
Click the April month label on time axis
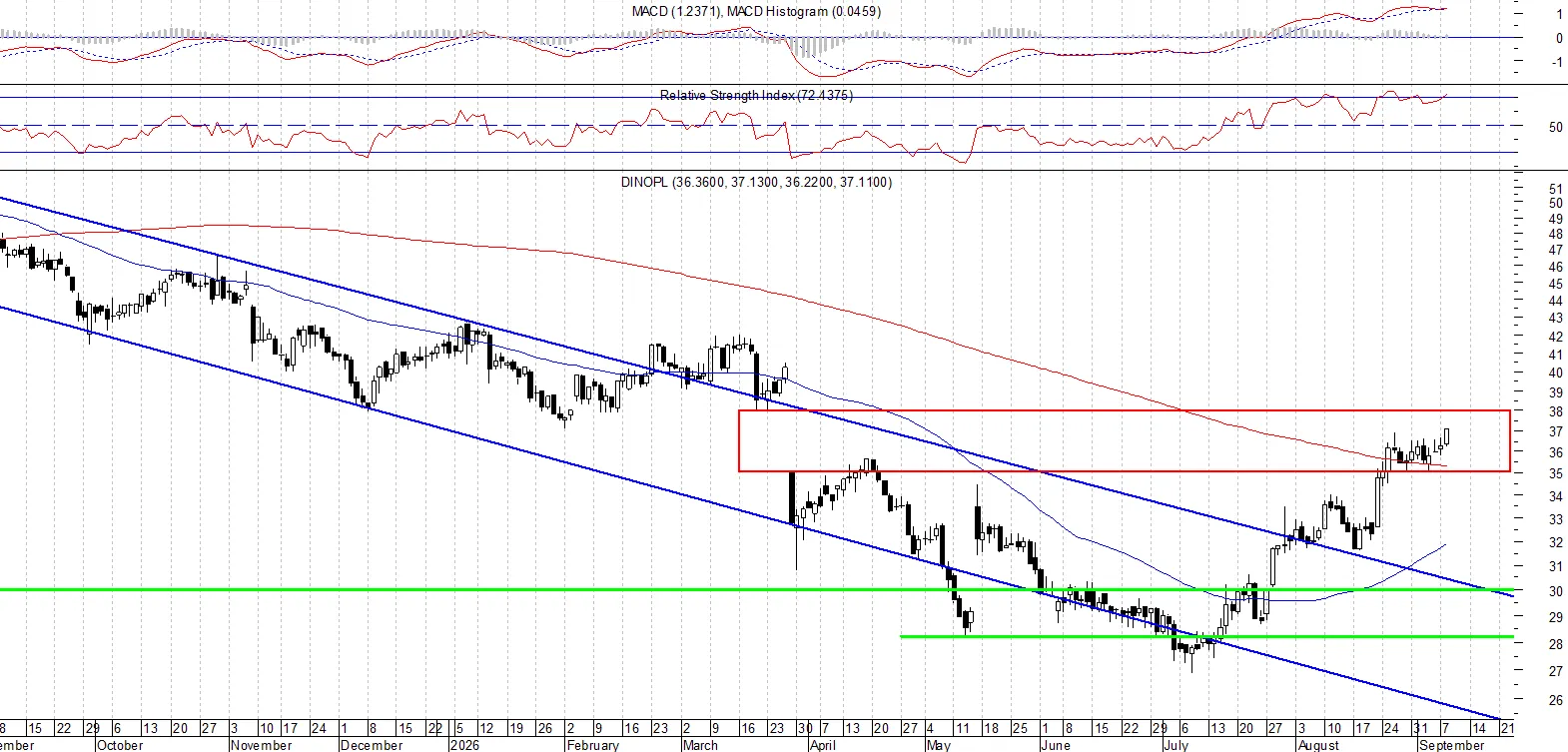click(x=822, y=745)
